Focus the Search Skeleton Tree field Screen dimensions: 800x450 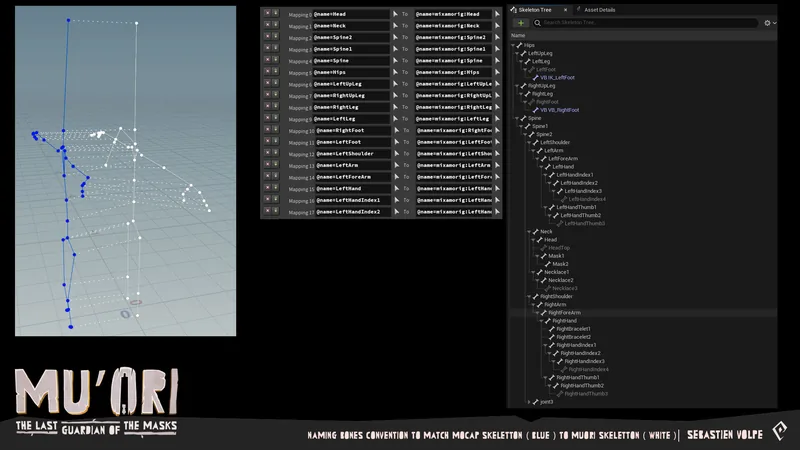[x=648, y=23]
